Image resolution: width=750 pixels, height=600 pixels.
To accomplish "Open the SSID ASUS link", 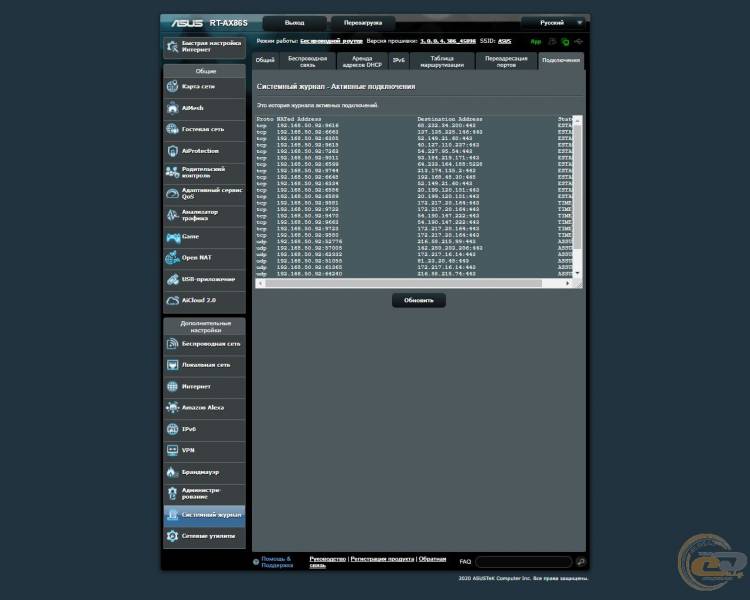I will coord(504,41).
